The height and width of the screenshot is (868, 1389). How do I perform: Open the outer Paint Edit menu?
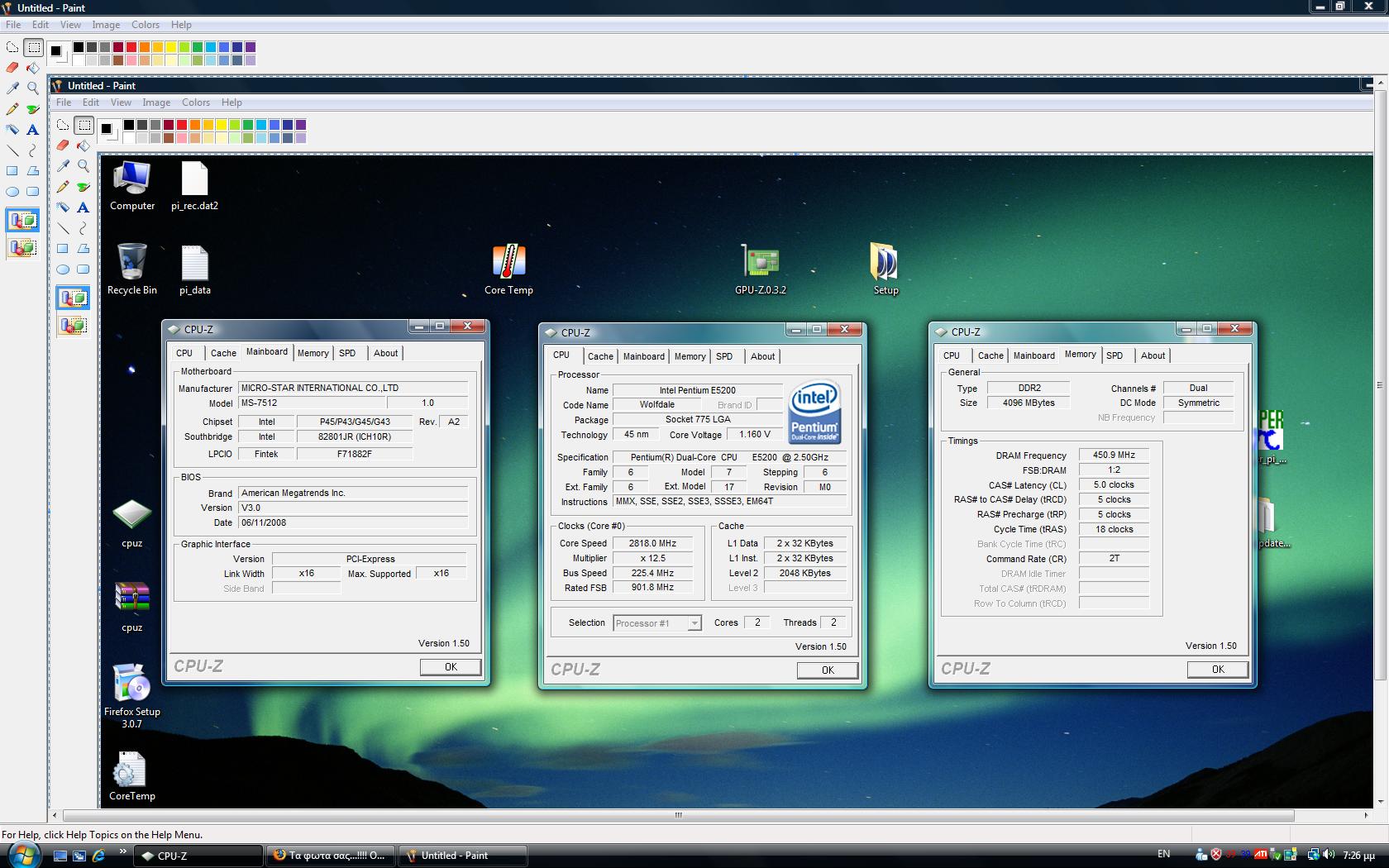point(41,25)
